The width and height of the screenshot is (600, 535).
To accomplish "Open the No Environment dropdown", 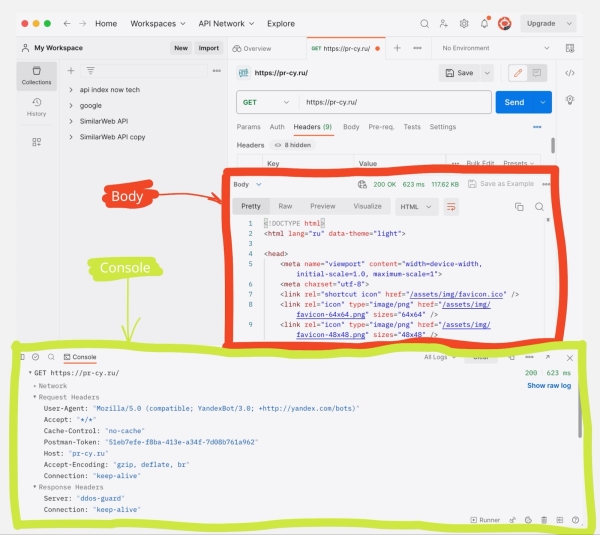I will [x=497, y=48].
